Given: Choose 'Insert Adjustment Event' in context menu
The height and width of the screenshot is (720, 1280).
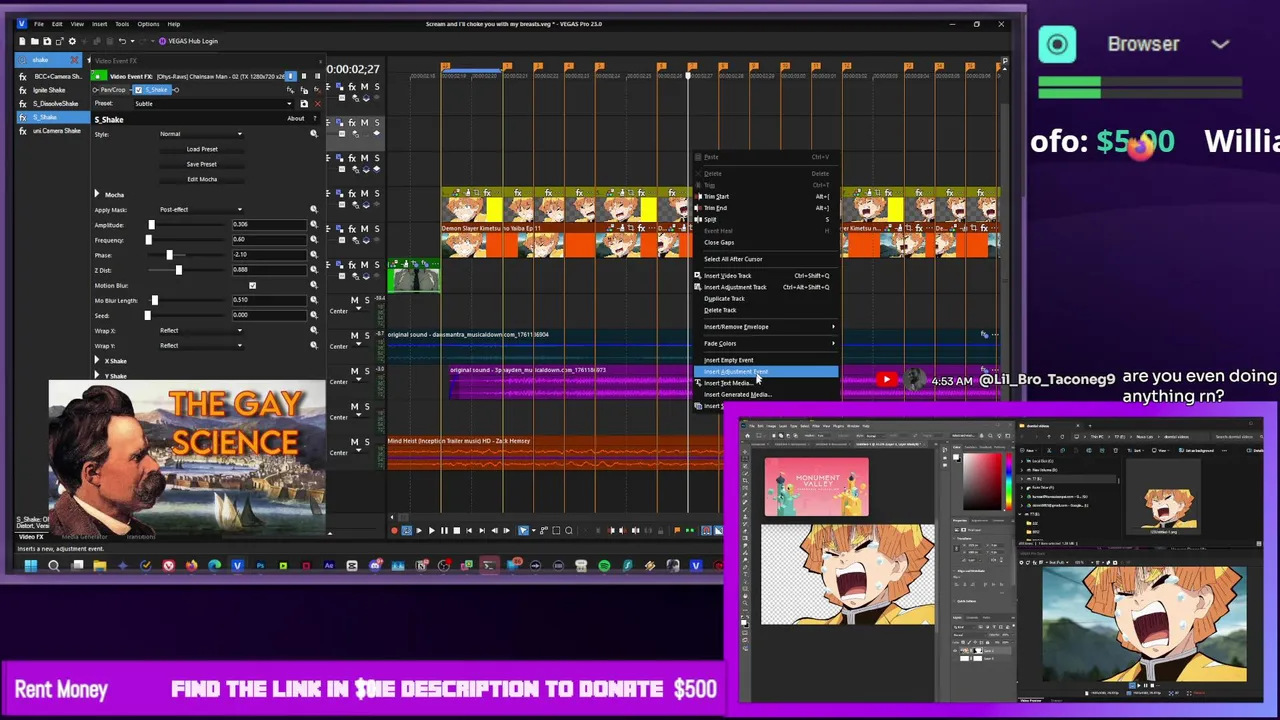Looking at the screenshot, I should 767,372.
